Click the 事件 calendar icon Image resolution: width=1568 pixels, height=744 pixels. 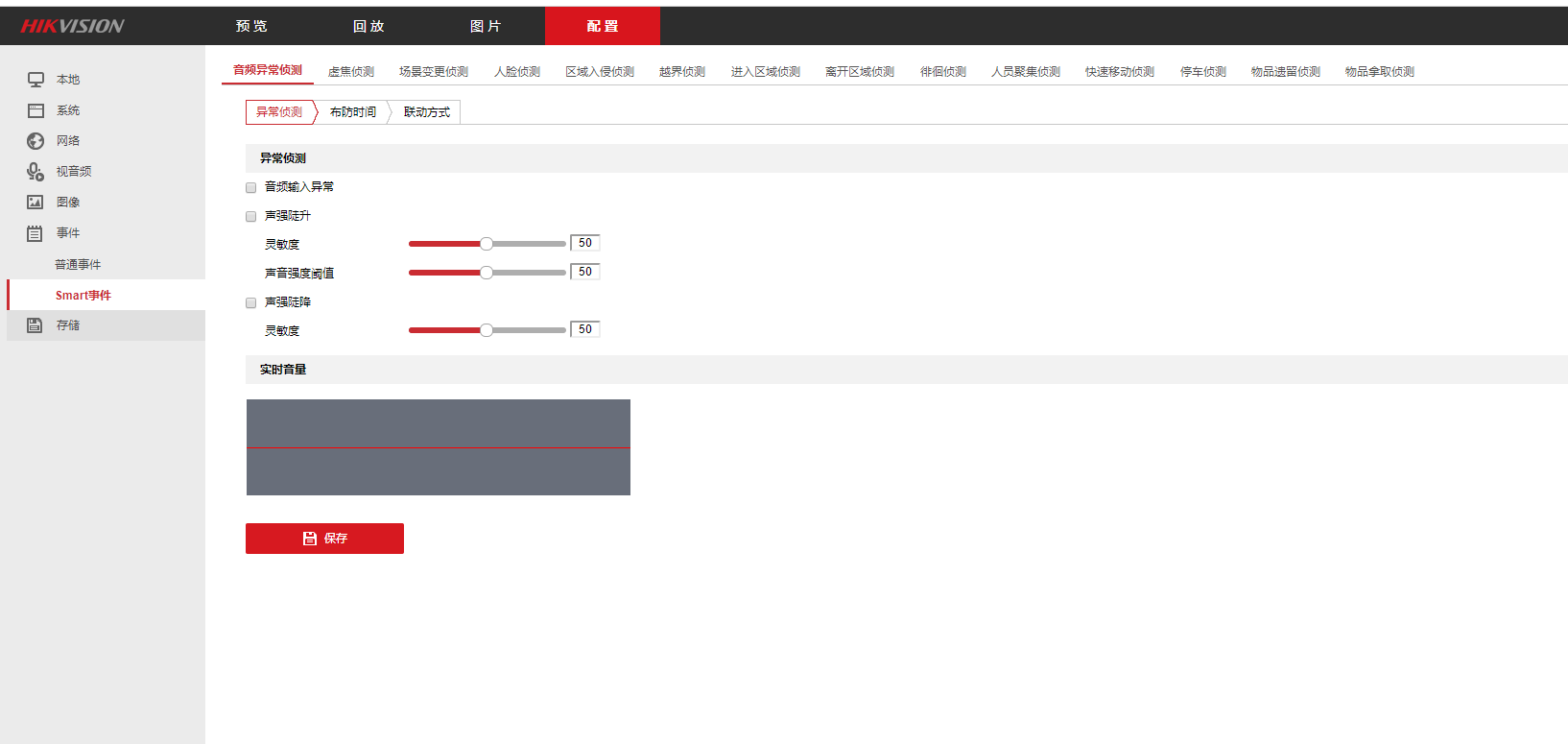tap(36, 233)
